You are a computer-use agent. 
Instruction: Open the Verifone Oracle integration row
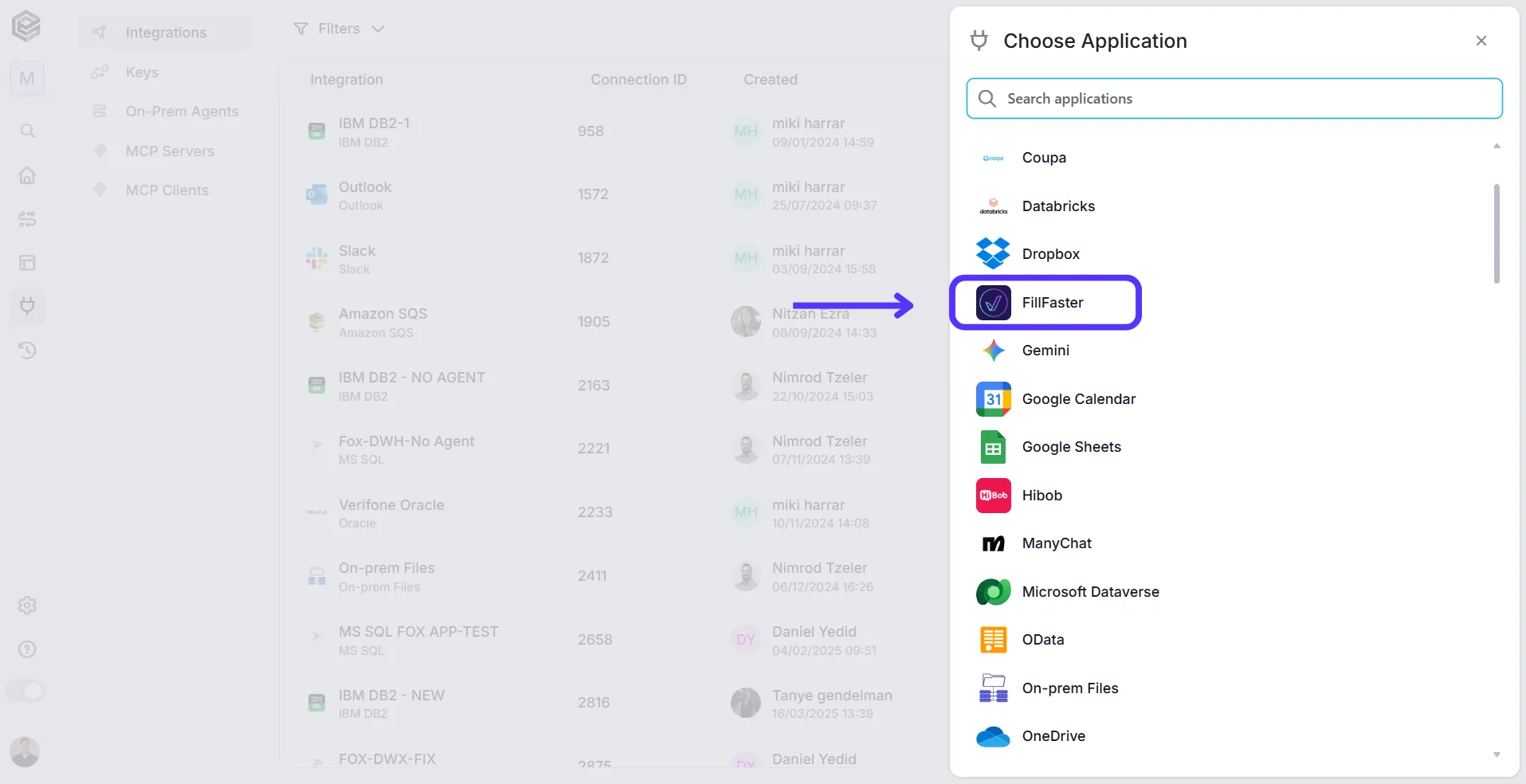point(614,513)
